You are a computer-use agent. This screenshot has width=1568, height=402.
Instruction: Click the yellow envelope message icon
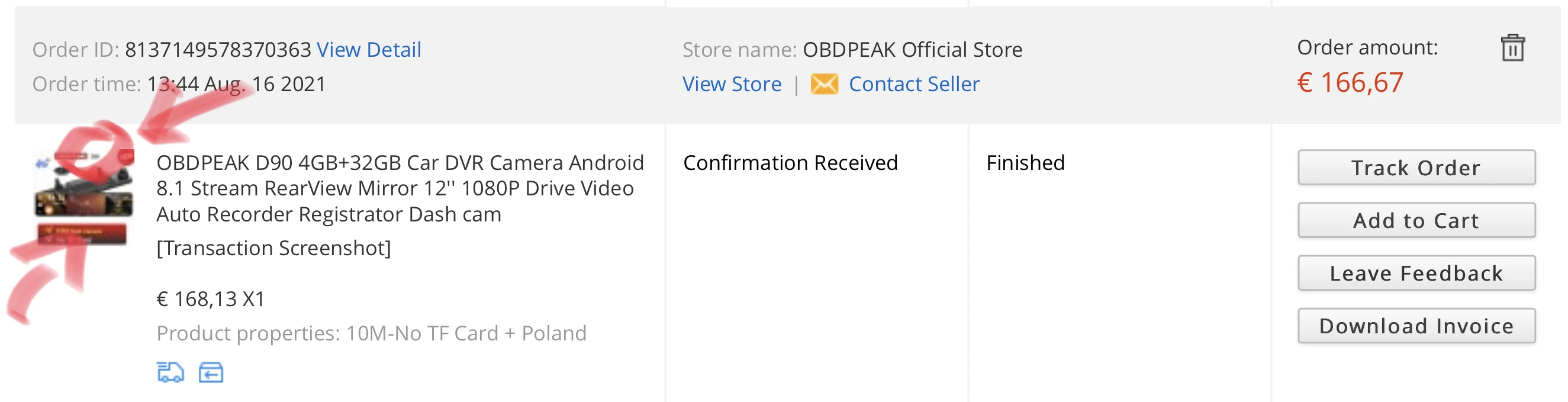(x=824, y=84)
